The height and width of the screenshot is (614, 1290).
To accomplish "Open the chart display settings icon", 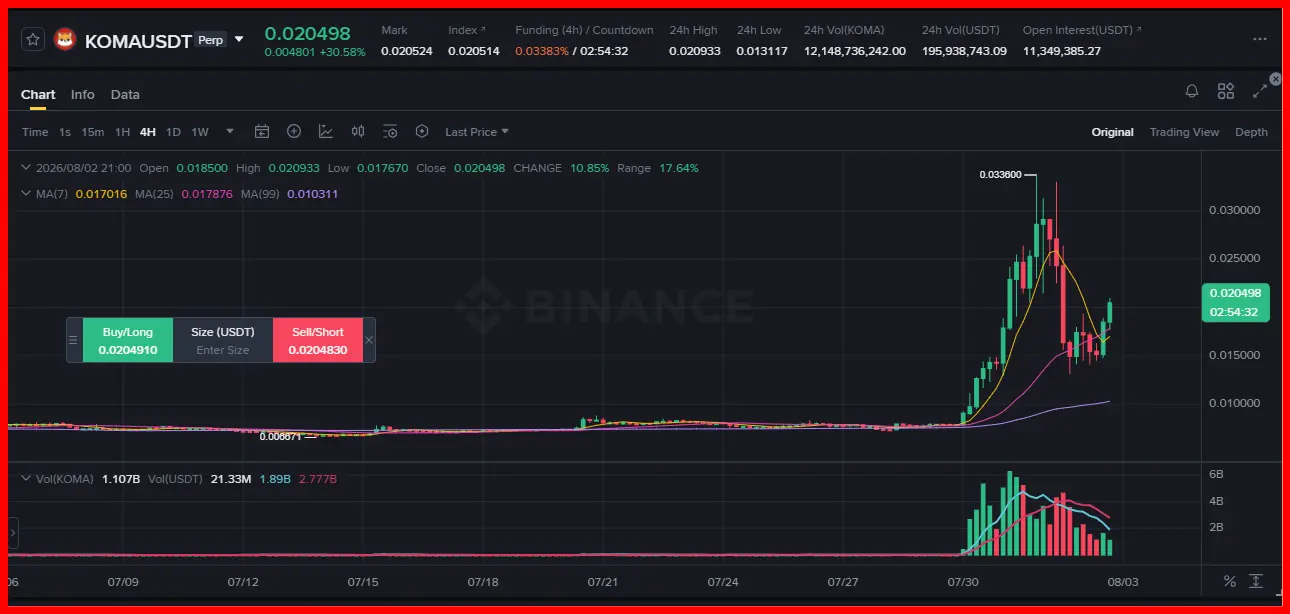I will (390, 131).
